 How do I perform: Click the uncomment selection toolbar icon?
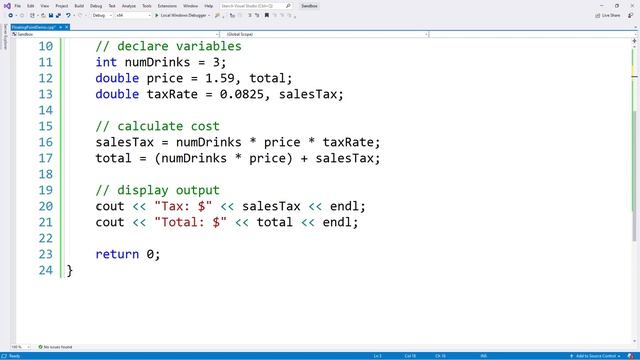(x=257, y=16)
